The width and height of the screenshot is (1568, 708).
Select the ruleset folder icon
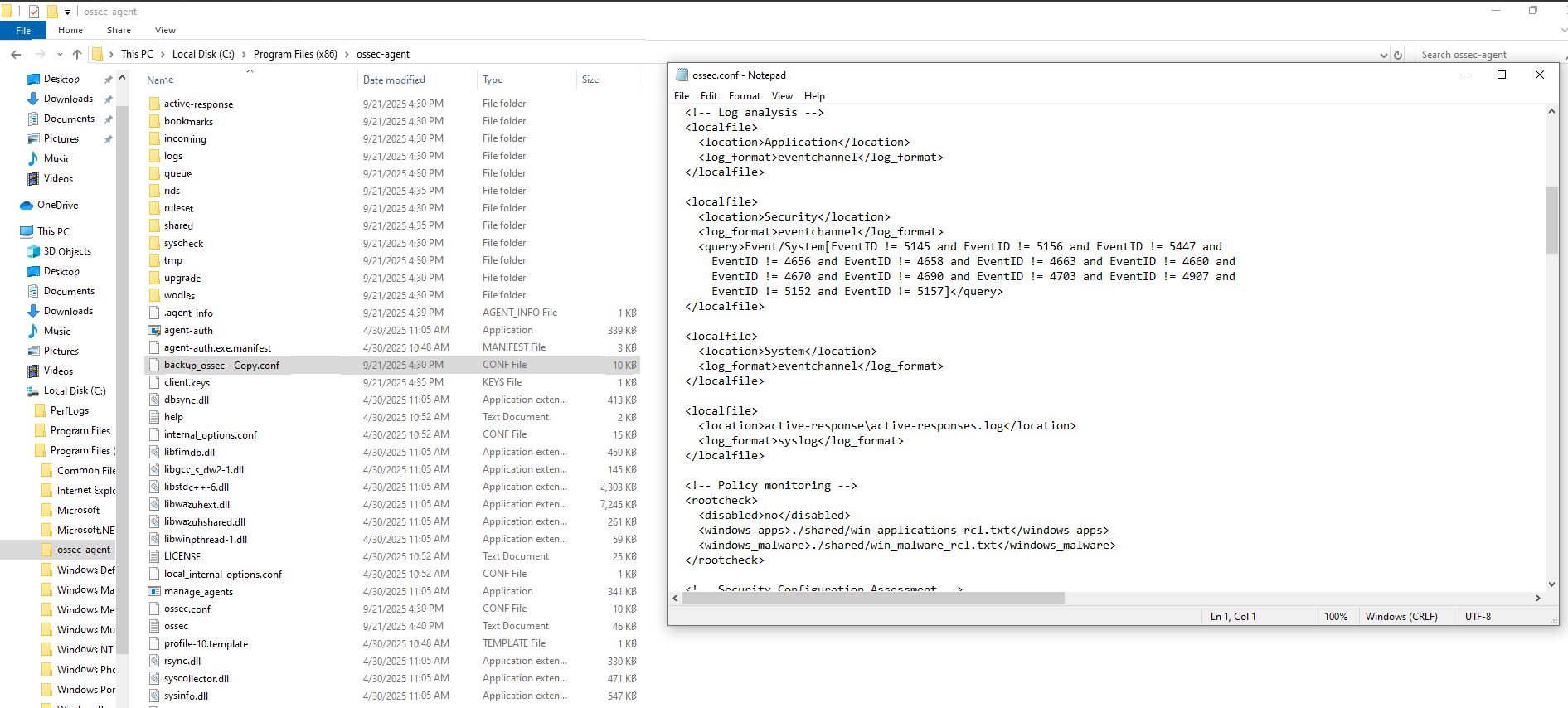(x=154, y=208)
